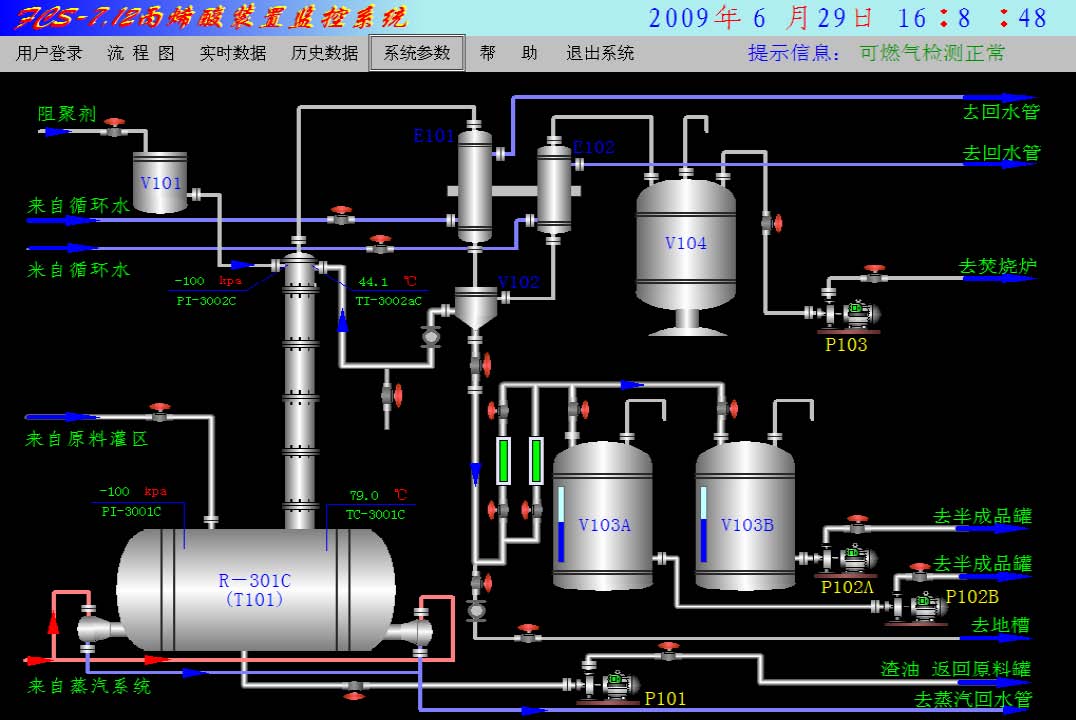Click the 去焚烧炉 destination label
The image size is (1076, 720).
(x=997, y=266)
